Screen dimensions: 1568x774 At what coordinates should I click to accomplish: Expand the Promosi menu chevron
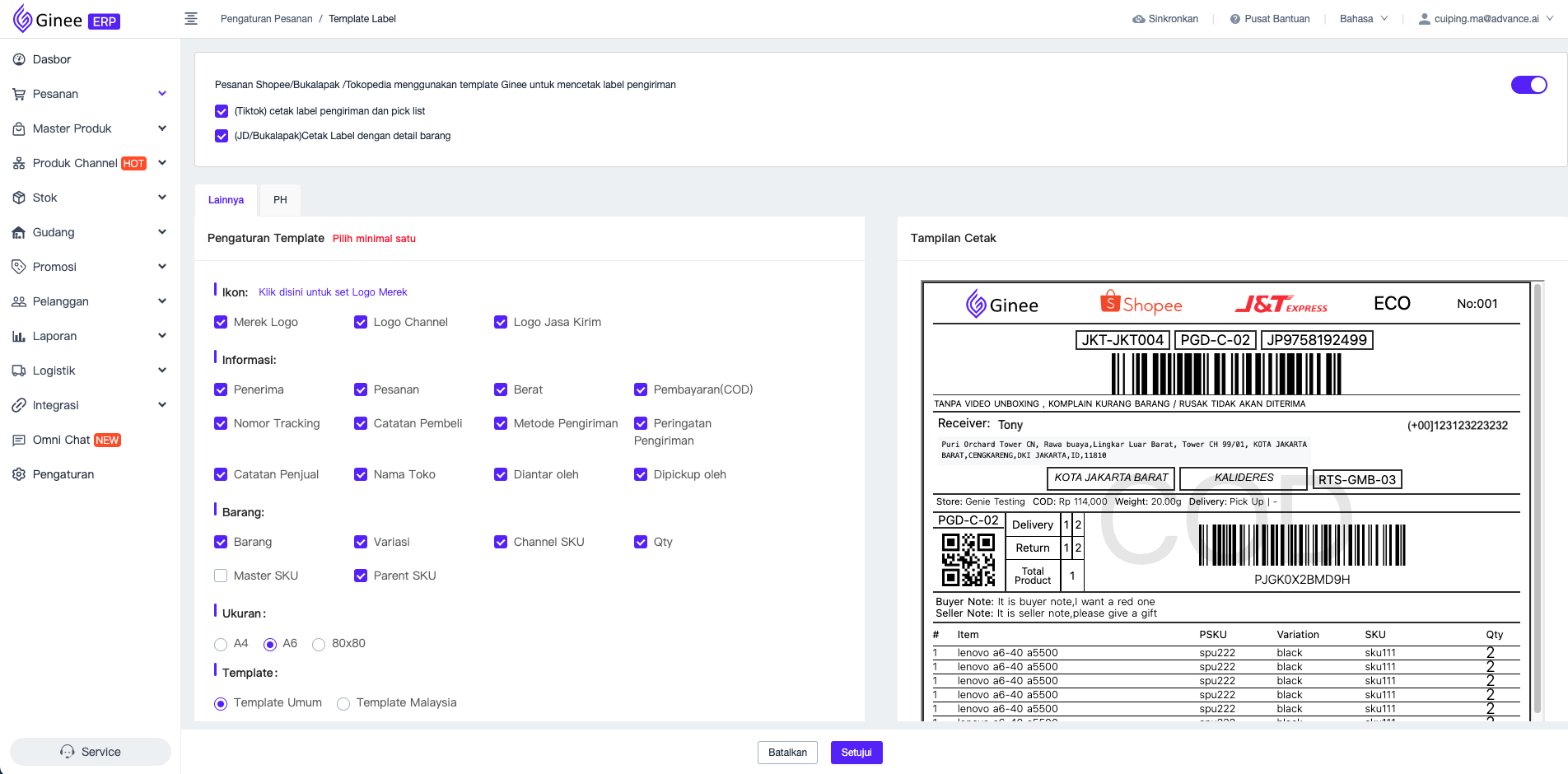click(162, 267)
